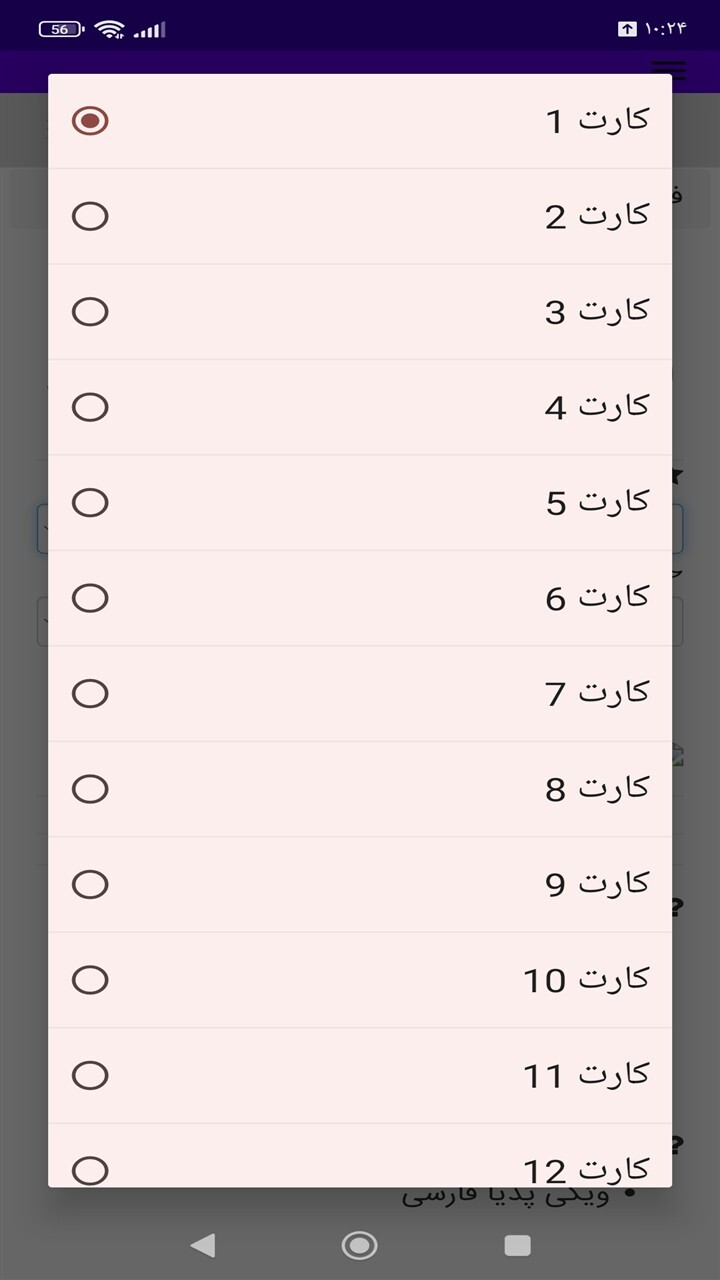Screen dimensions: 720x1280
Task: Tap the battery indicator showing 56
Action: 62,29
